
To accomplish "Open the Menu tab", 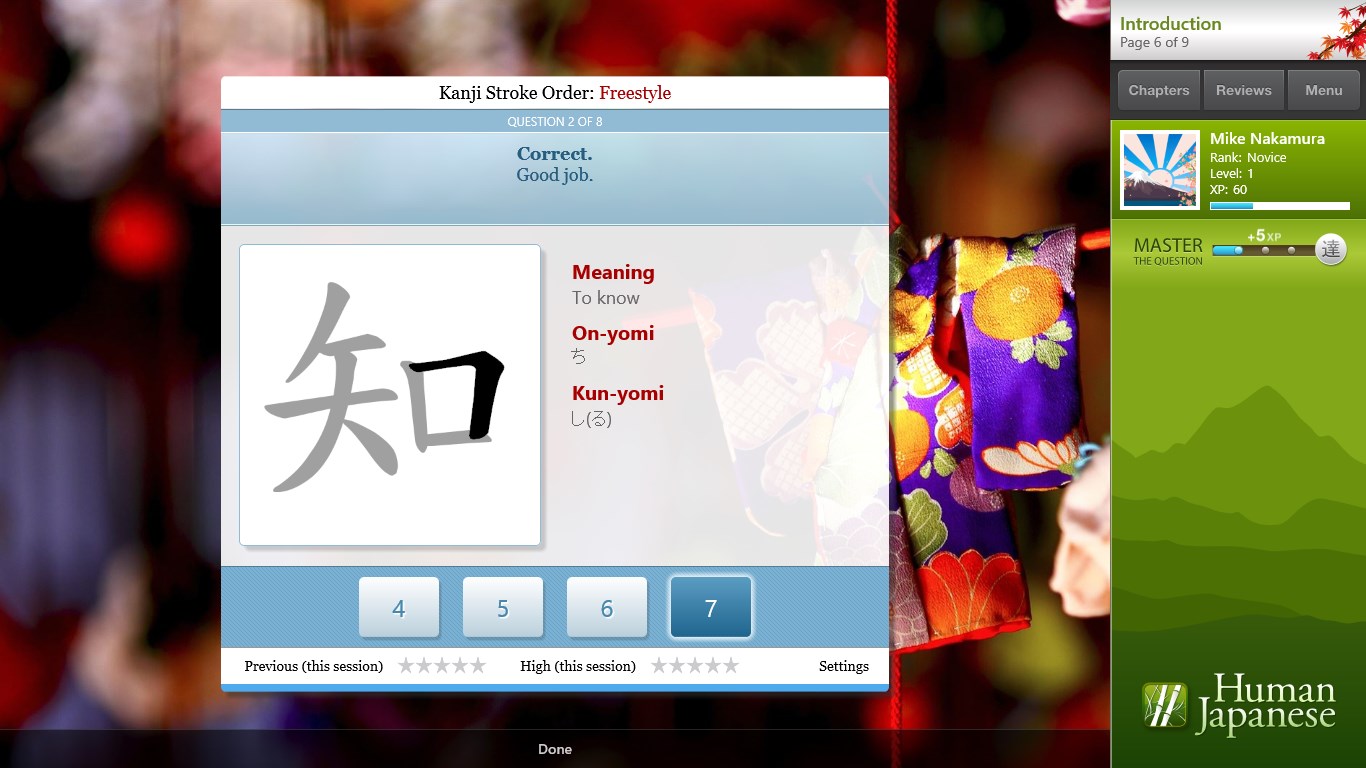I will (x=1323, y=90).
